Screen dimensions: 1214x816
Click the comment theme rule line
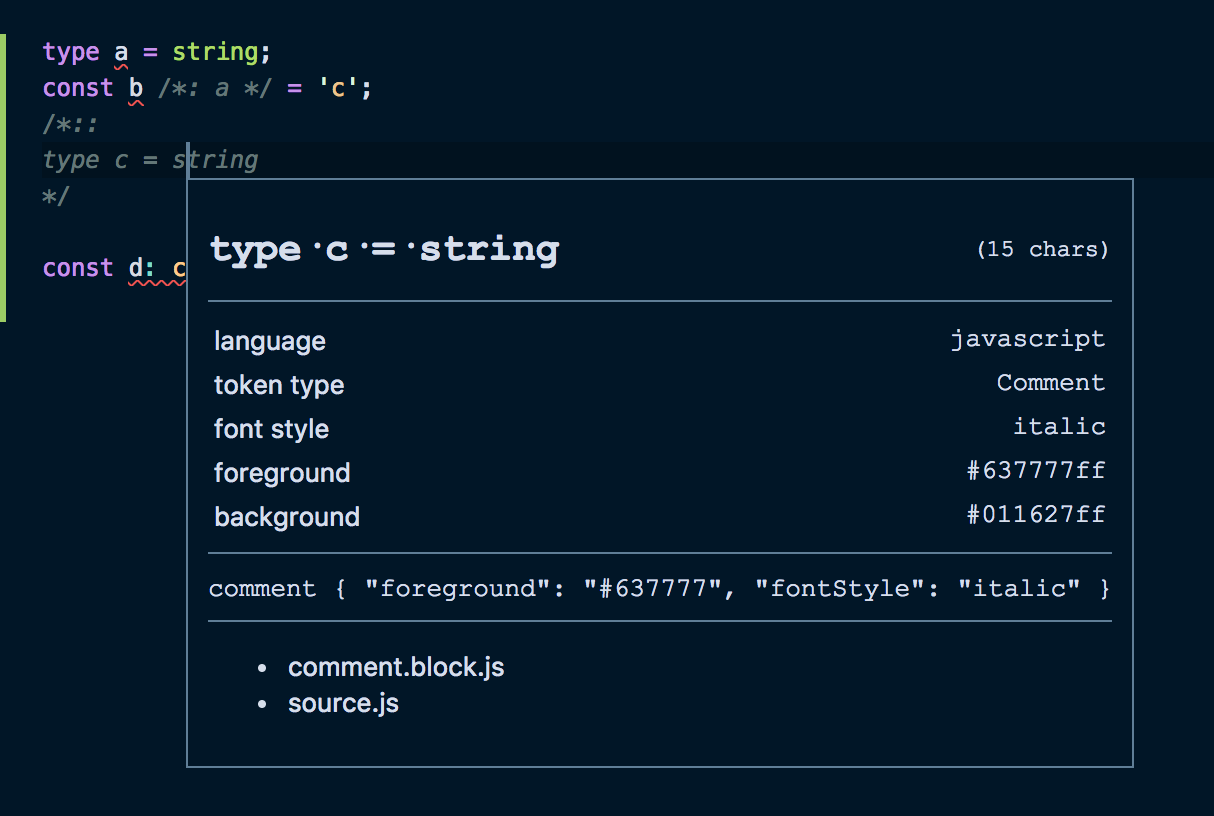tap(660, 588)
